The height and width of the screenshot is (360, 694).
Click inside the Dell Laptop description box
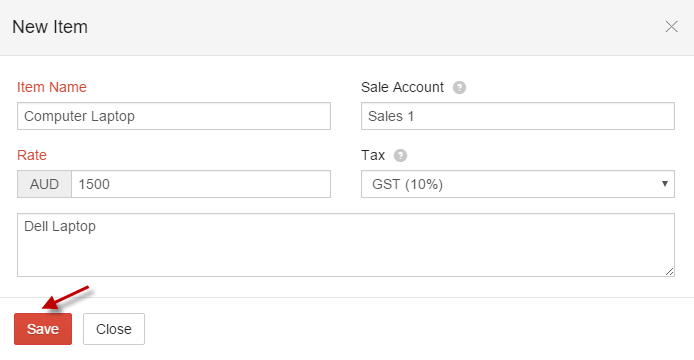click(x=346, y=245)
